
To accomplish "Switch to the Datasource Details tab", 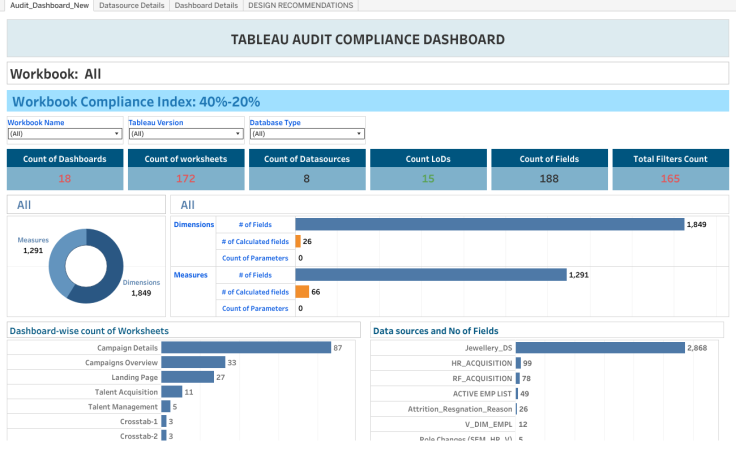I will pos(132,5).
